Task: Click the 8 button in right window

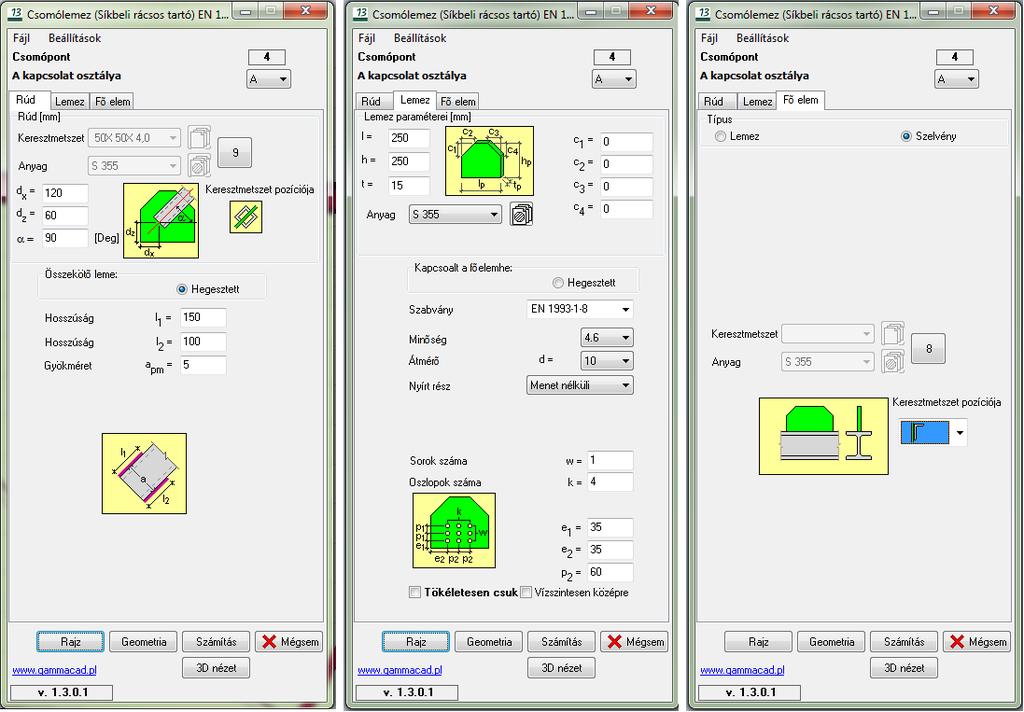Action: pyautogui.click(x=929, y=348)
